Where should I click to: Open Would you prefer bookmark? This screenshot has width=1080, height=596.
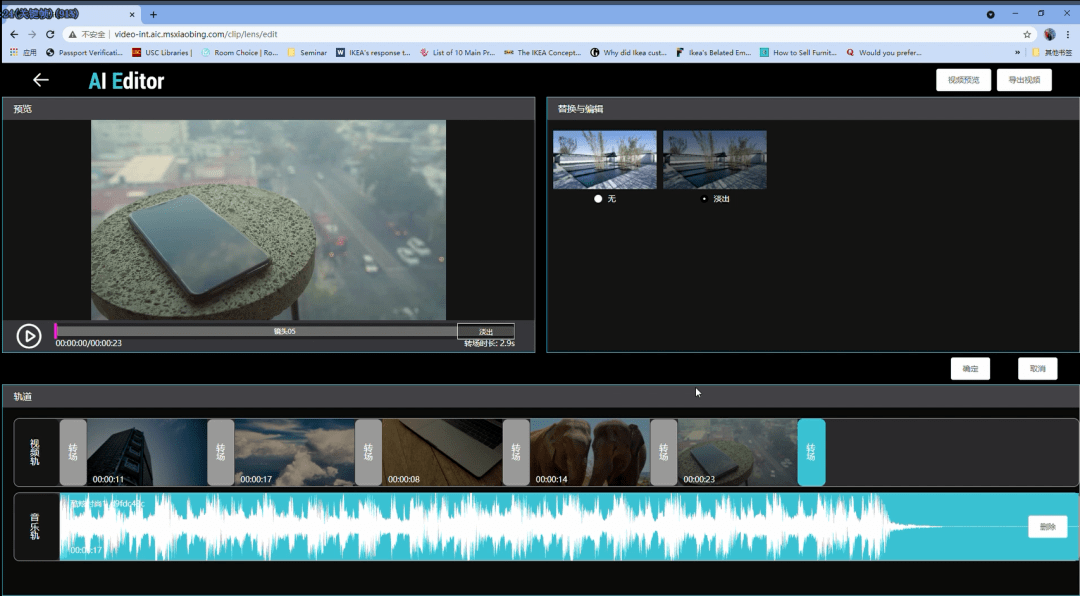coord(884,52)
